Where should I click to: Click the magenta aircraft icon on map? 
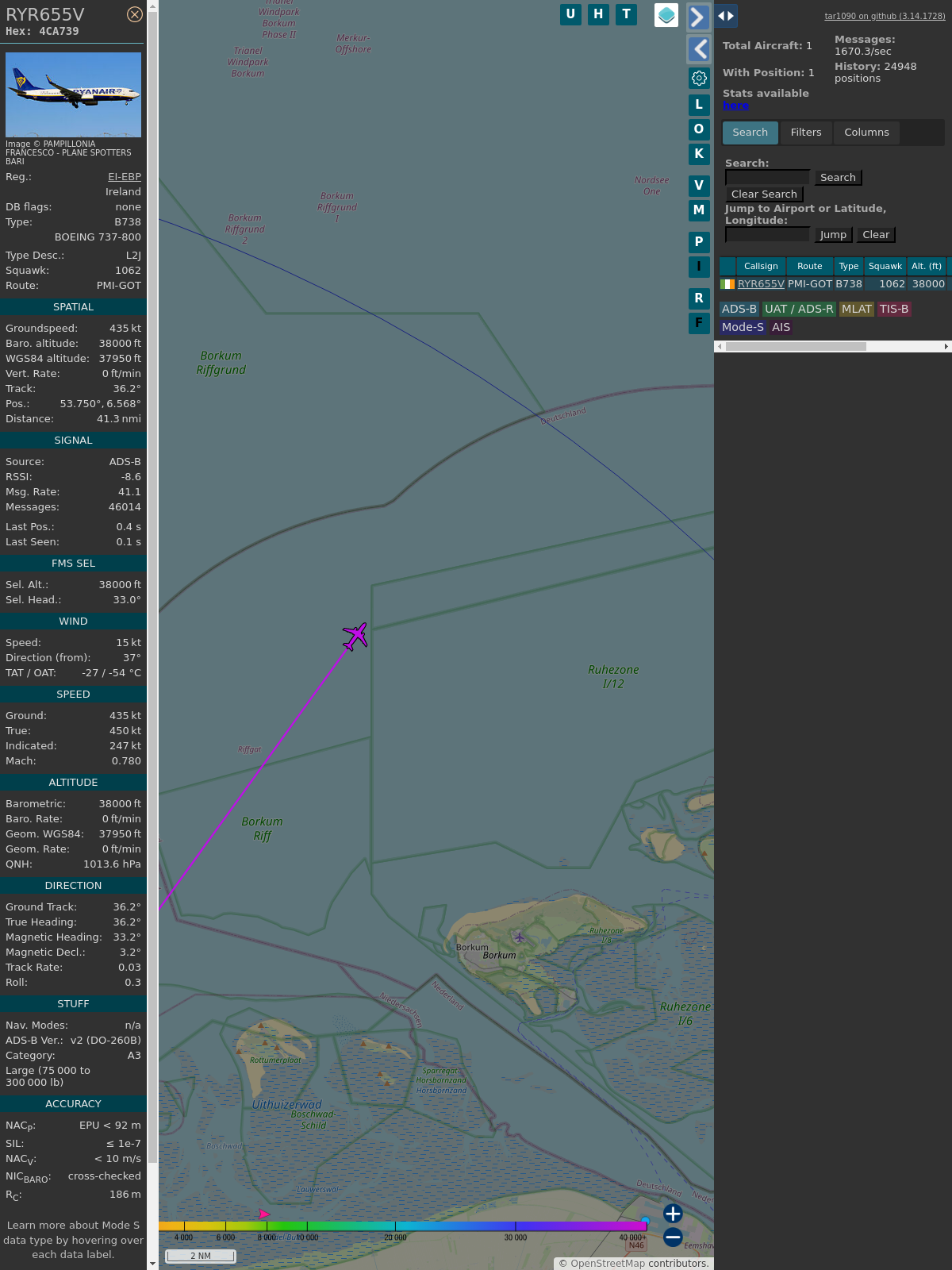[x=355, y=637]
